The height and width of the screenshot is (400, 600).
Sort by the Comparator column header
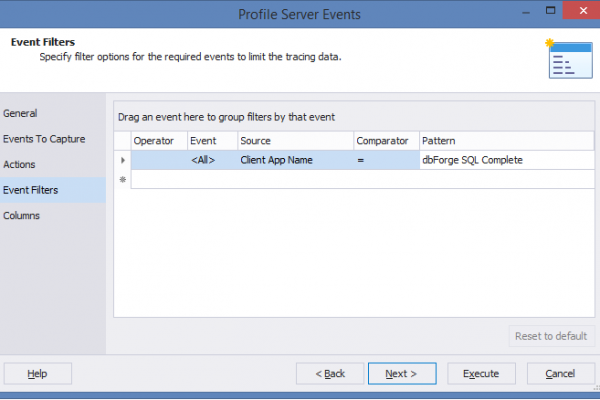coord(386,141)
